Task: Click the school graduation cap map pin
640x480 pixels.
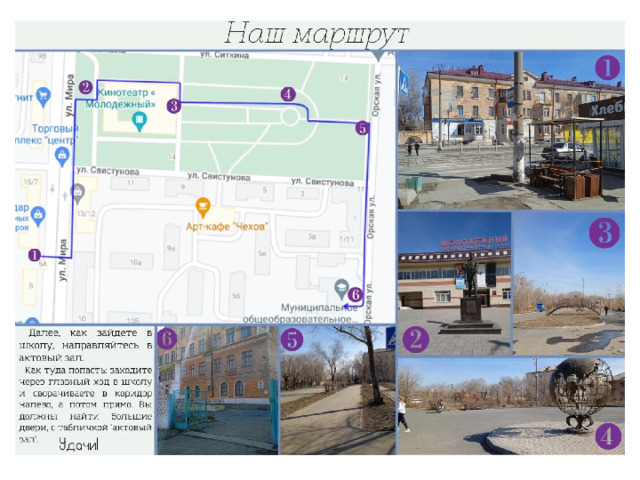Action: [341, 289]
